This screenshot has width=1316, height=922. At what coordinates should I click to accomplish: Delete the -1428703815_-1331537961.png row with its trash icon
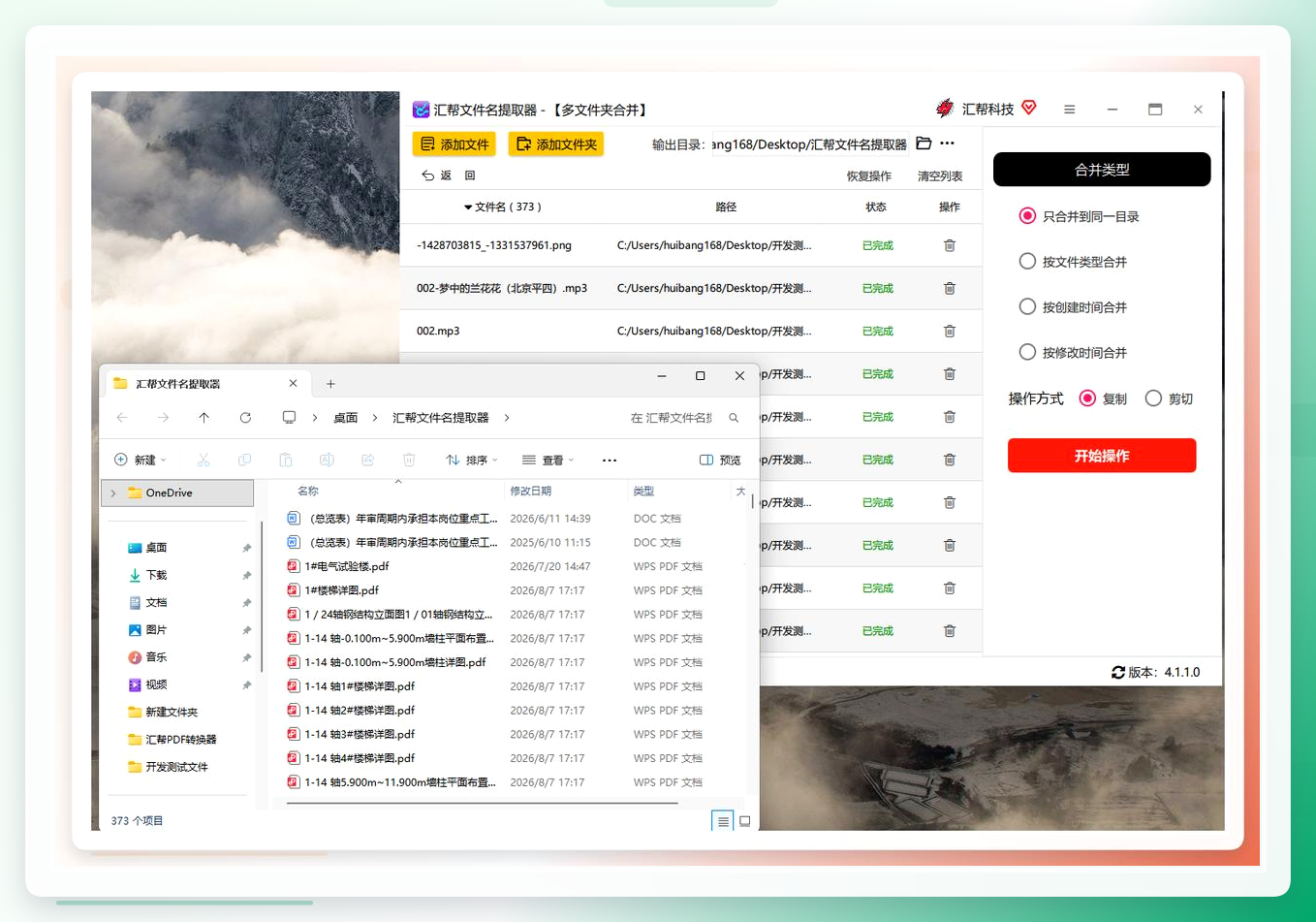click(x=950, y=245)
